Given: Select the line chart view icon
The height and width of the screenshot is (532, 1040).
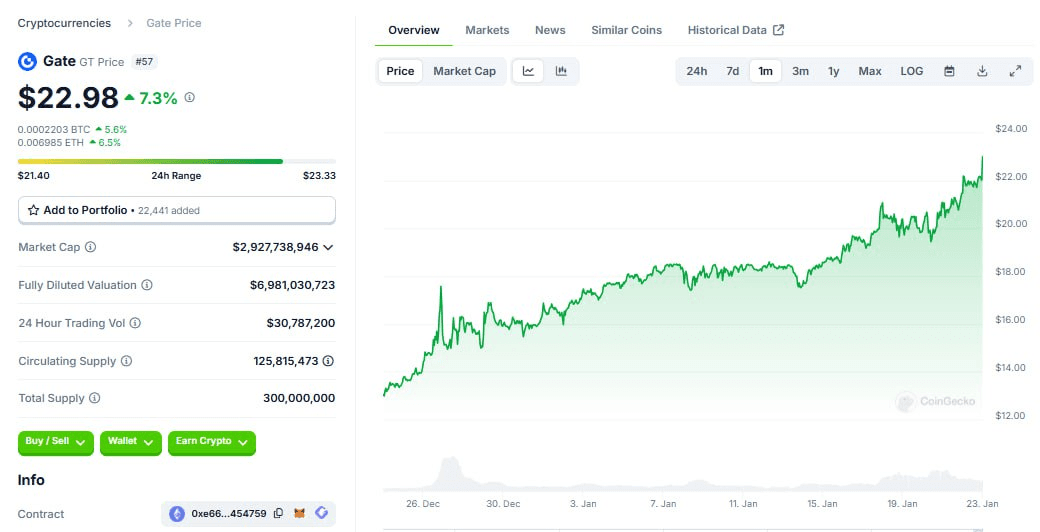Looking at the screenshot, I should pos(529,71).
